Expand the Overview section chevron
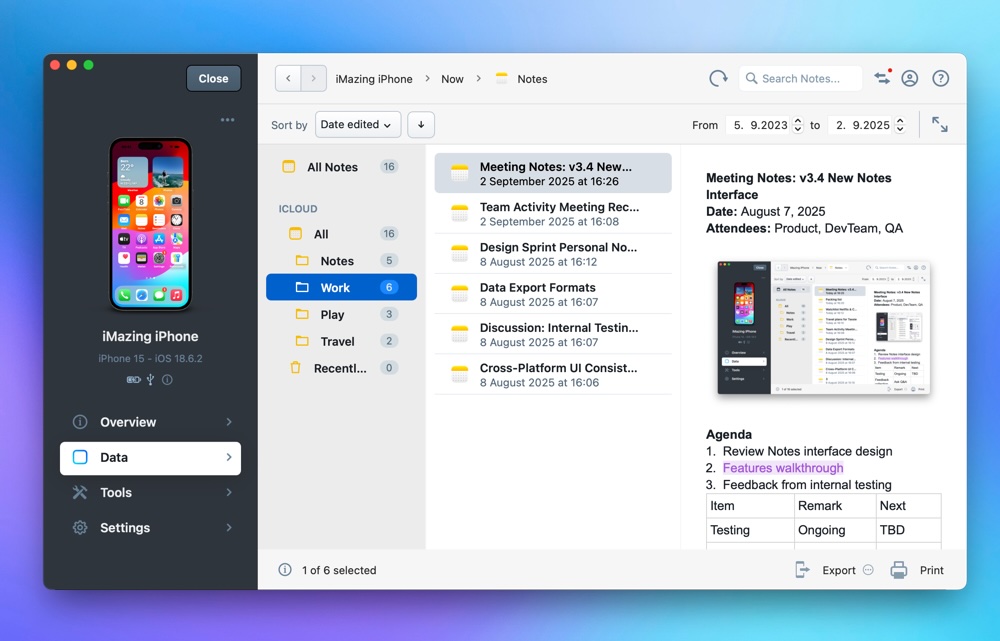 click(x=229, y=422)
